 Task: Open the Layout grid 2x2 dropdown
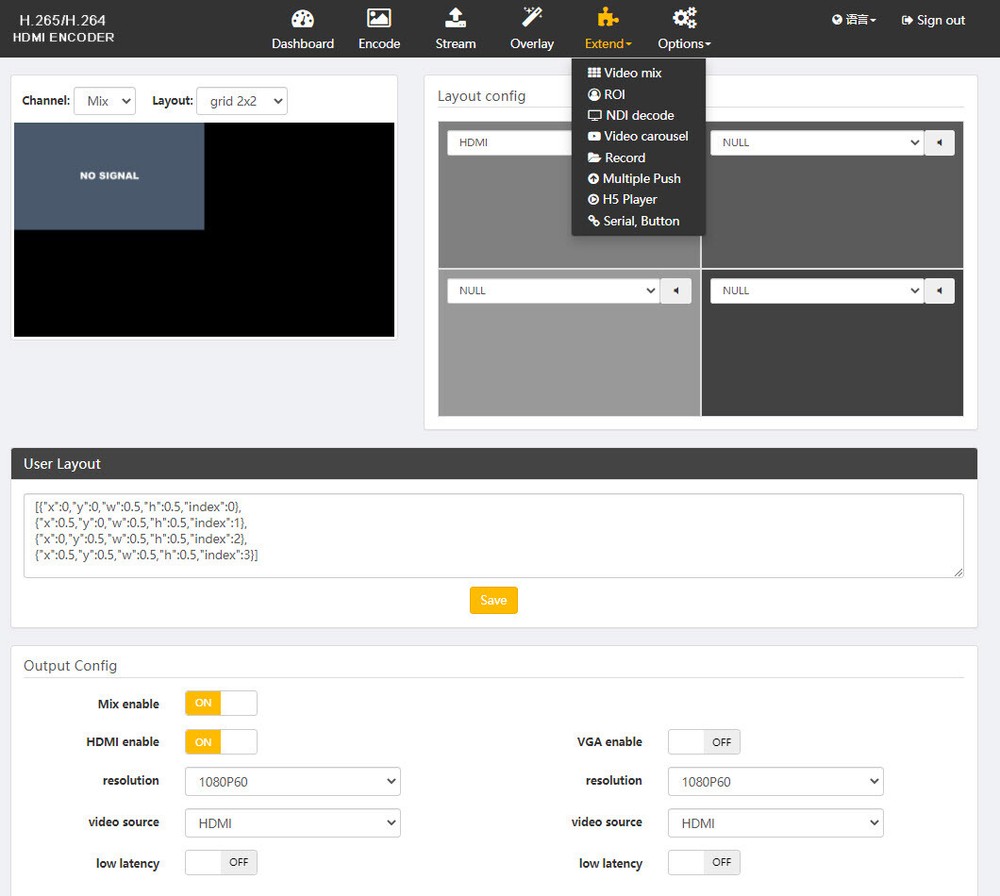coord(241,100)
